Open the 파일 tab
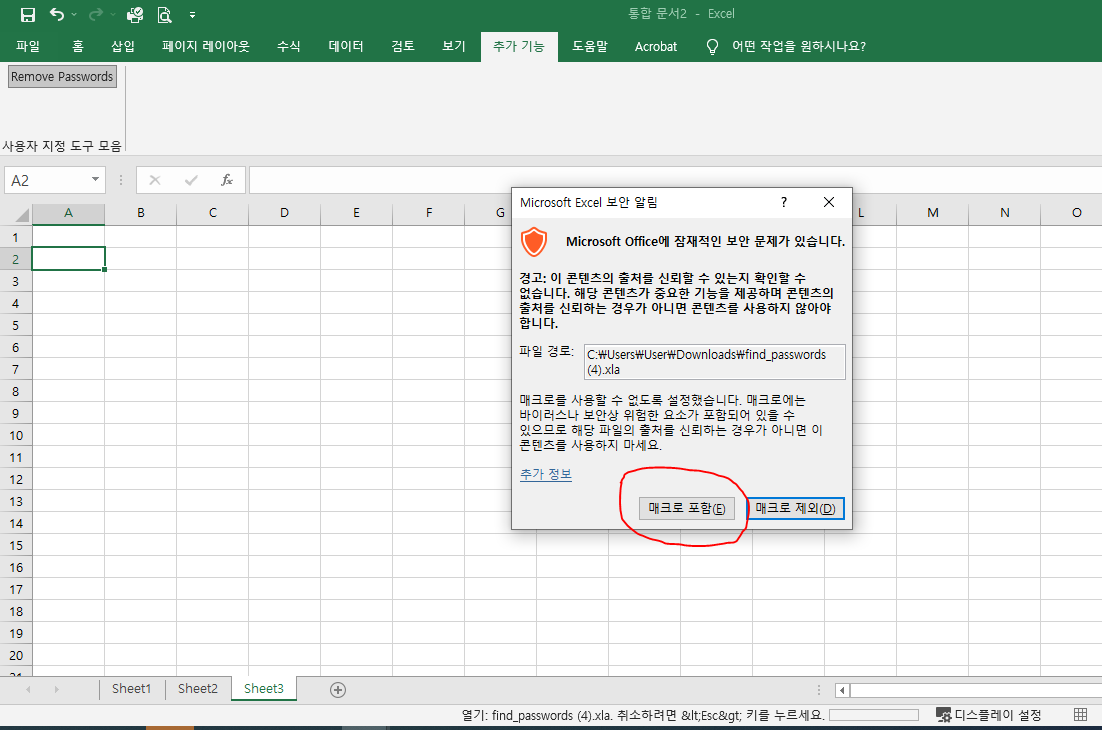Image resolution: width=1102 pixels, height=730 pixels. (28, 46)
